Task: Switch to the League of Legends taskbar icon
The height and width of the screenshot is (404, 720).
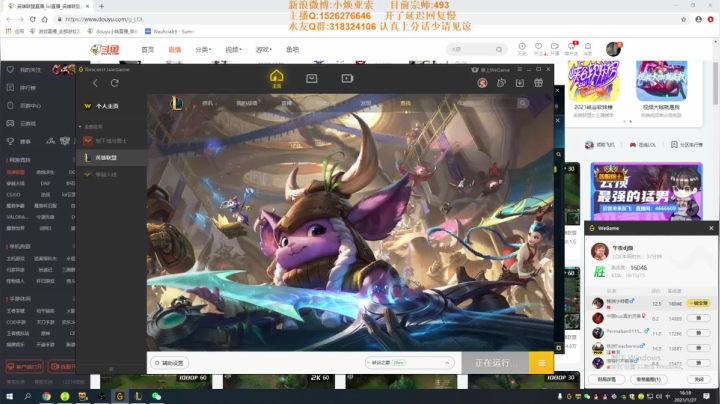Action: (138, 396)
